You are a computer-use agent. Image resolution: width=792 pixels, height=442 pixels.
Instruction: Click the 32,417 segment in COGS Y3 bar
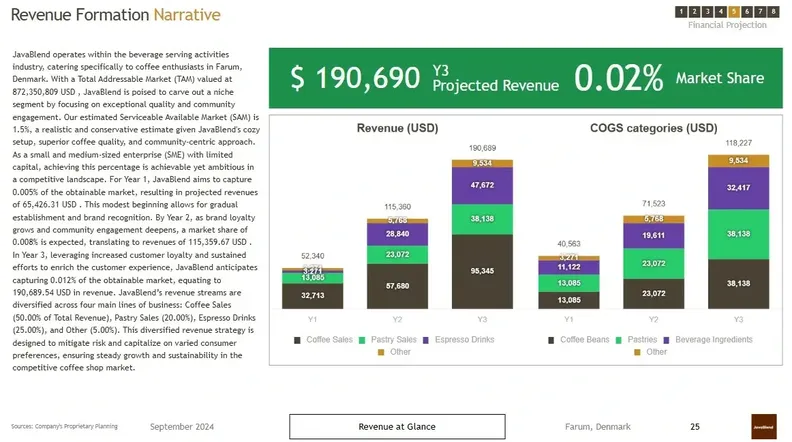(738, 188)
